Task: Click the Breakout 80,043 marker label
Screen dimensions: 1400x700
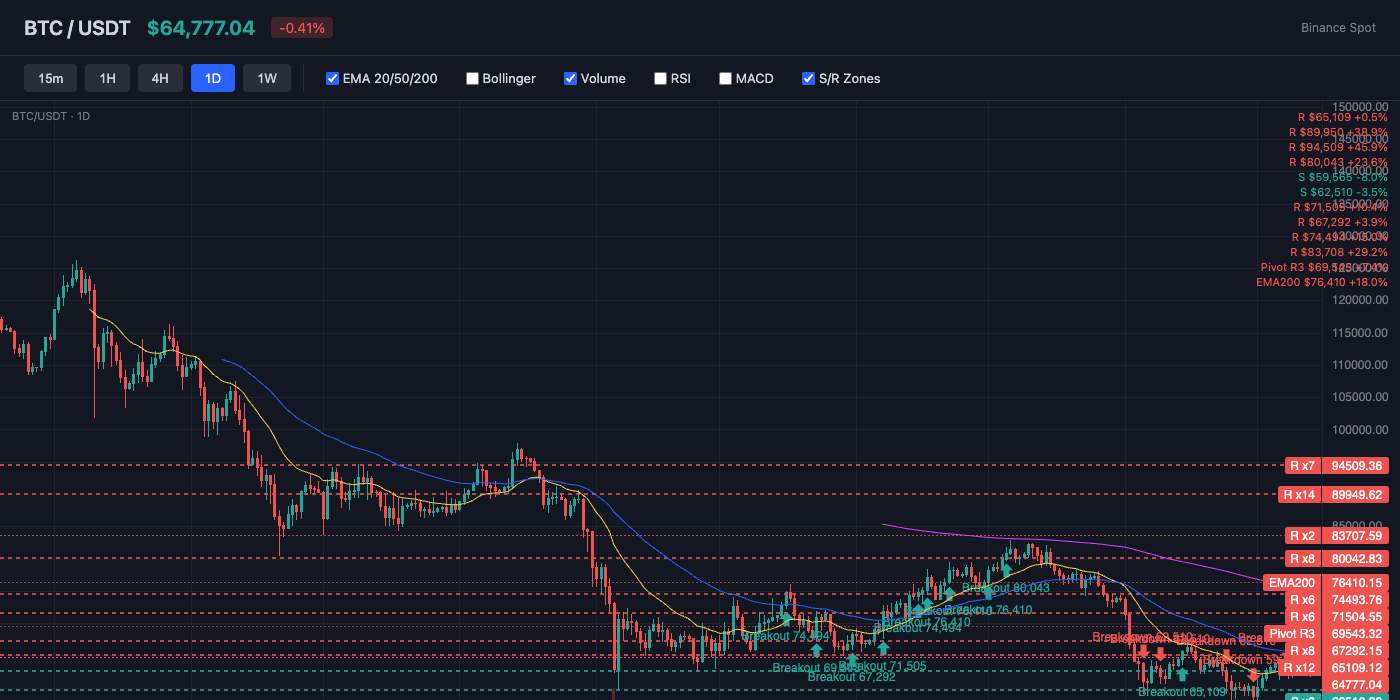Action: pyautogui.click(x=1006, y=588)
